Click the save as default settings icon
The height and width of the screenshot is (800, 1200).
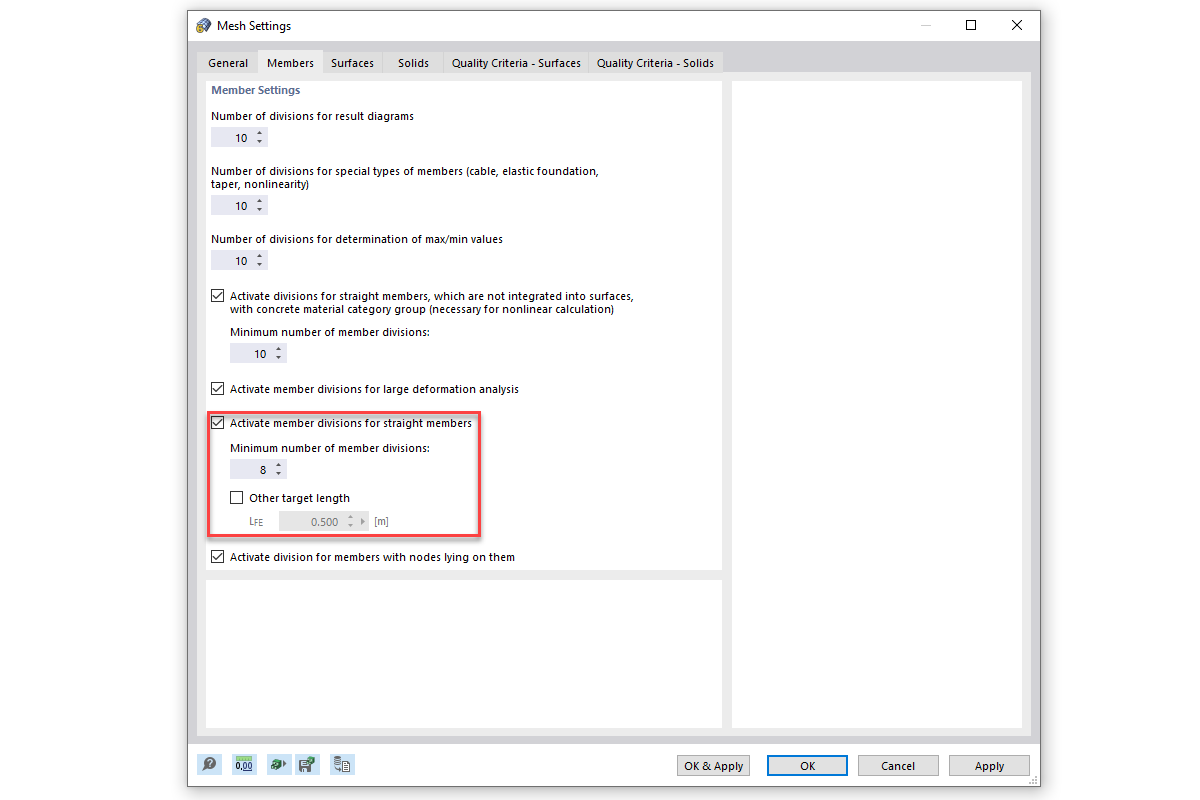tap(307, 763)
